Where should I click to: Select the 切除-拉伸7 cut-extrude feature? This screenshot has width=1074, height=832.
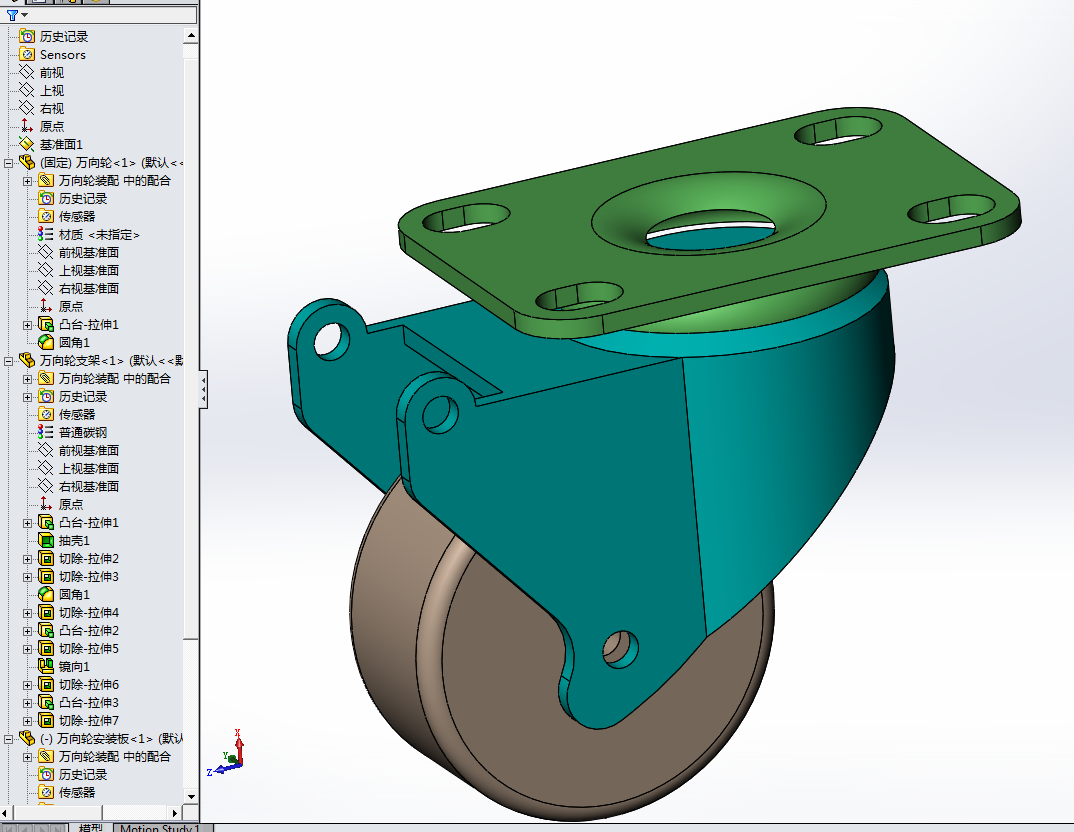pos(88,721)
